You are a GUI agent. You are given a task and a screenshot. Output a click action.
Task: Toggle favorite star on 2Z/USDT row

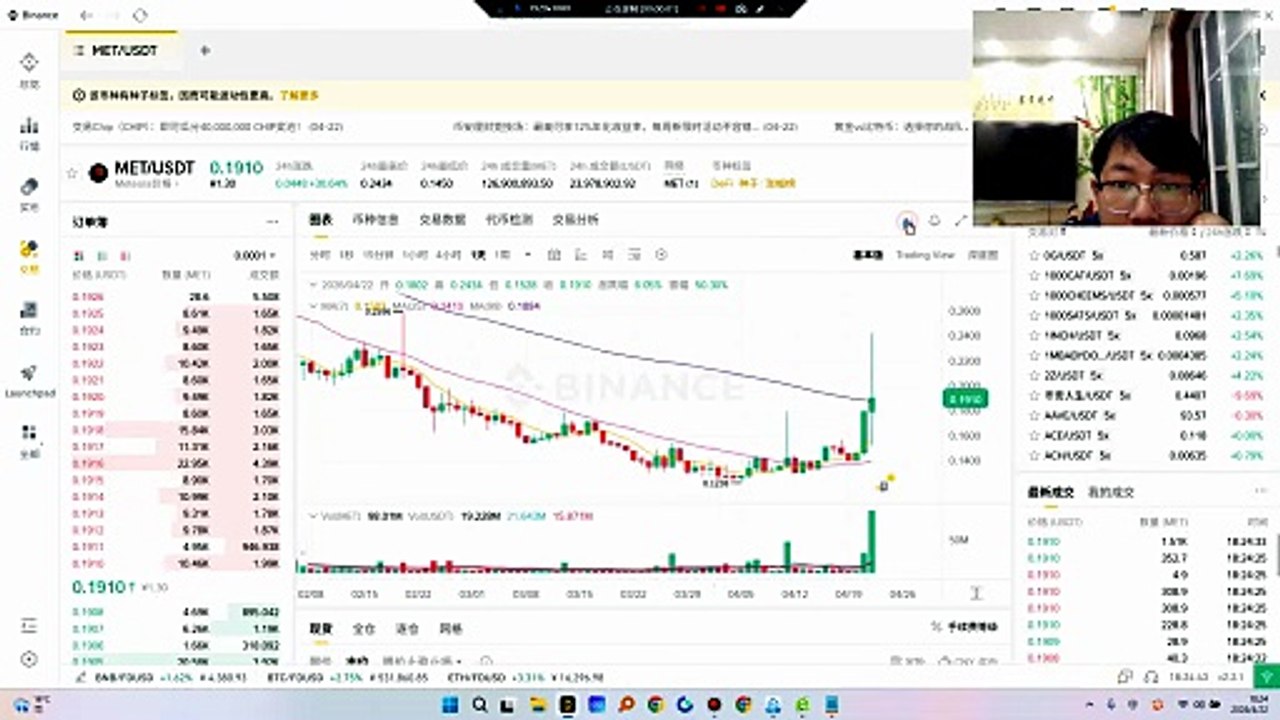[x=1034, y=375]
